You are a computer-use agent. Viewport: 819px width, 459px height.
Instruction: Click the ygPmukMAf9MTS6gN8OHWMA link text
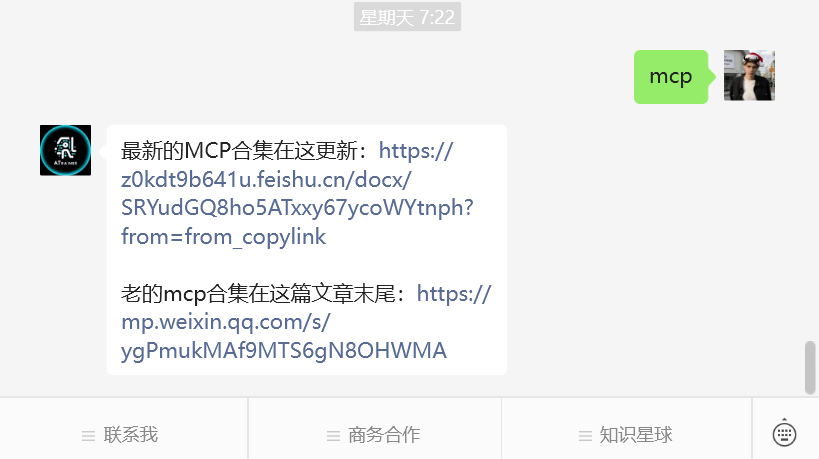284,351
